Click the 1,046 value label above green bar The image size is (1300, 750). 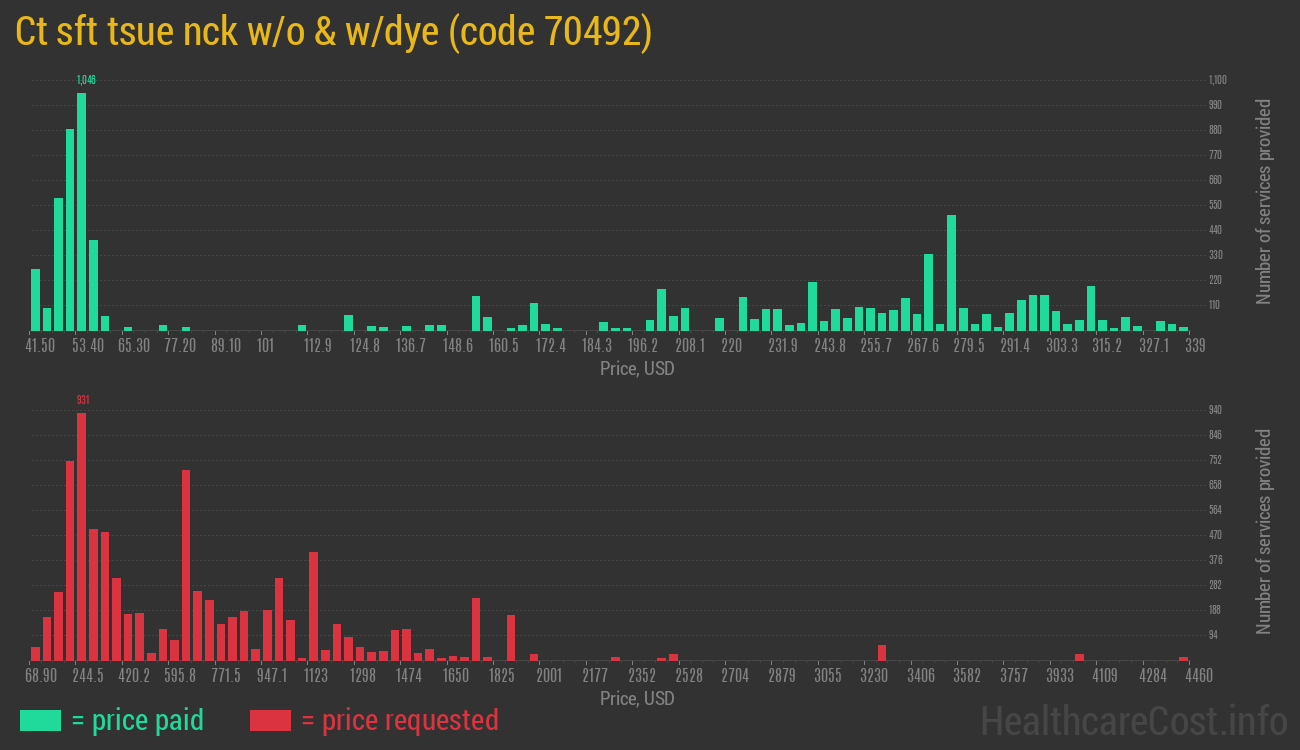(x=86, y=80)
